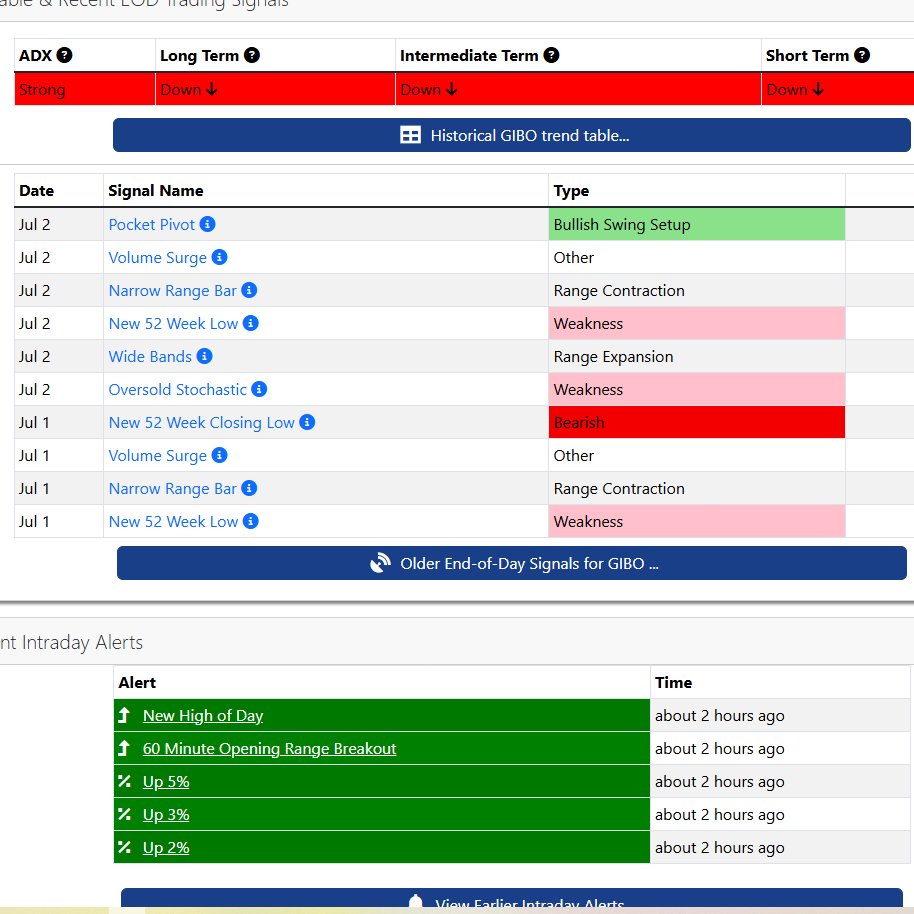Viewport: 914px width, 914px height.
Task: Open the Jul 2 Volume Surge link
Action: (x=157, y=258)
